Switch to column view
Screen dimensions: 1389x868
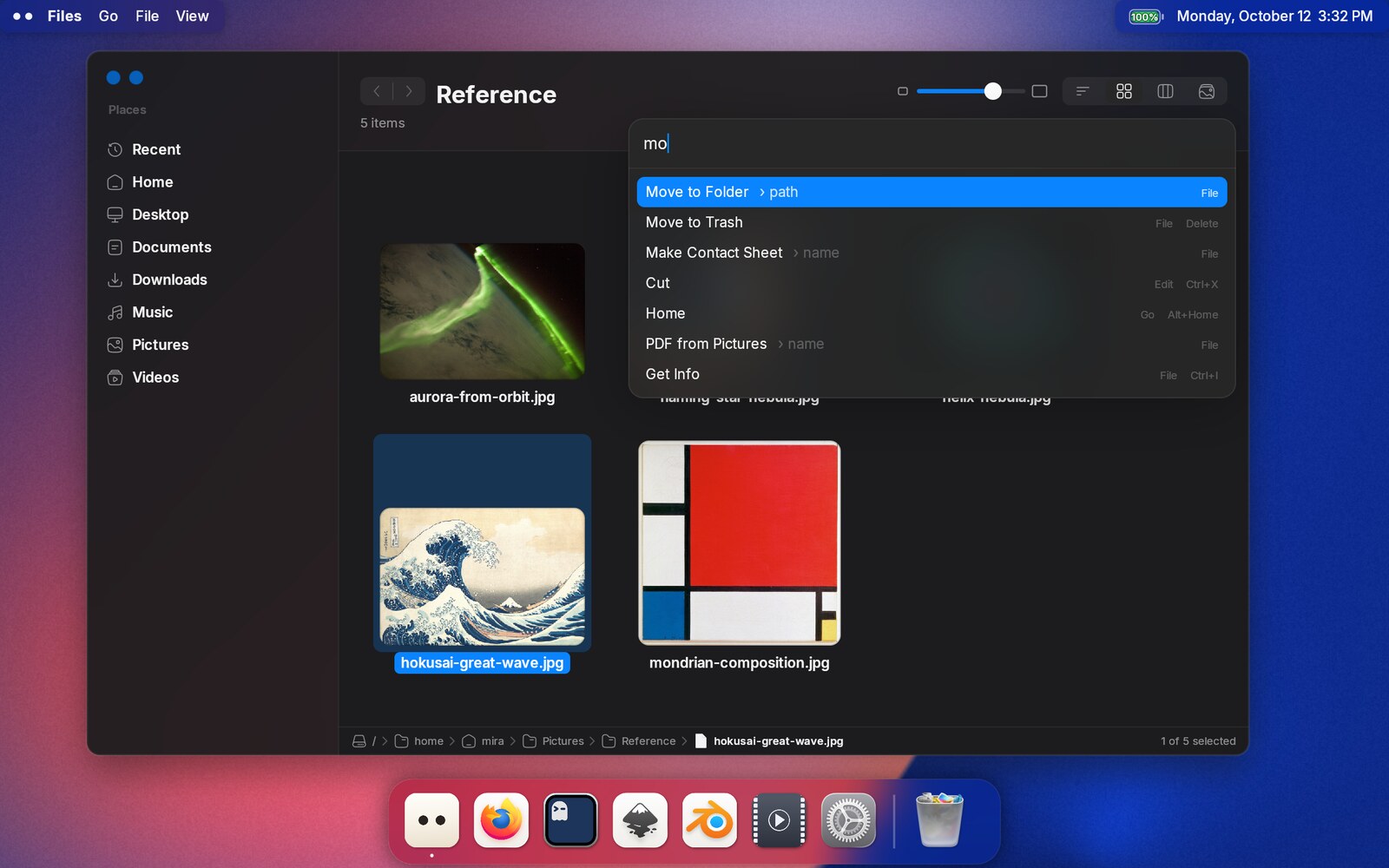coord(1165,91)
